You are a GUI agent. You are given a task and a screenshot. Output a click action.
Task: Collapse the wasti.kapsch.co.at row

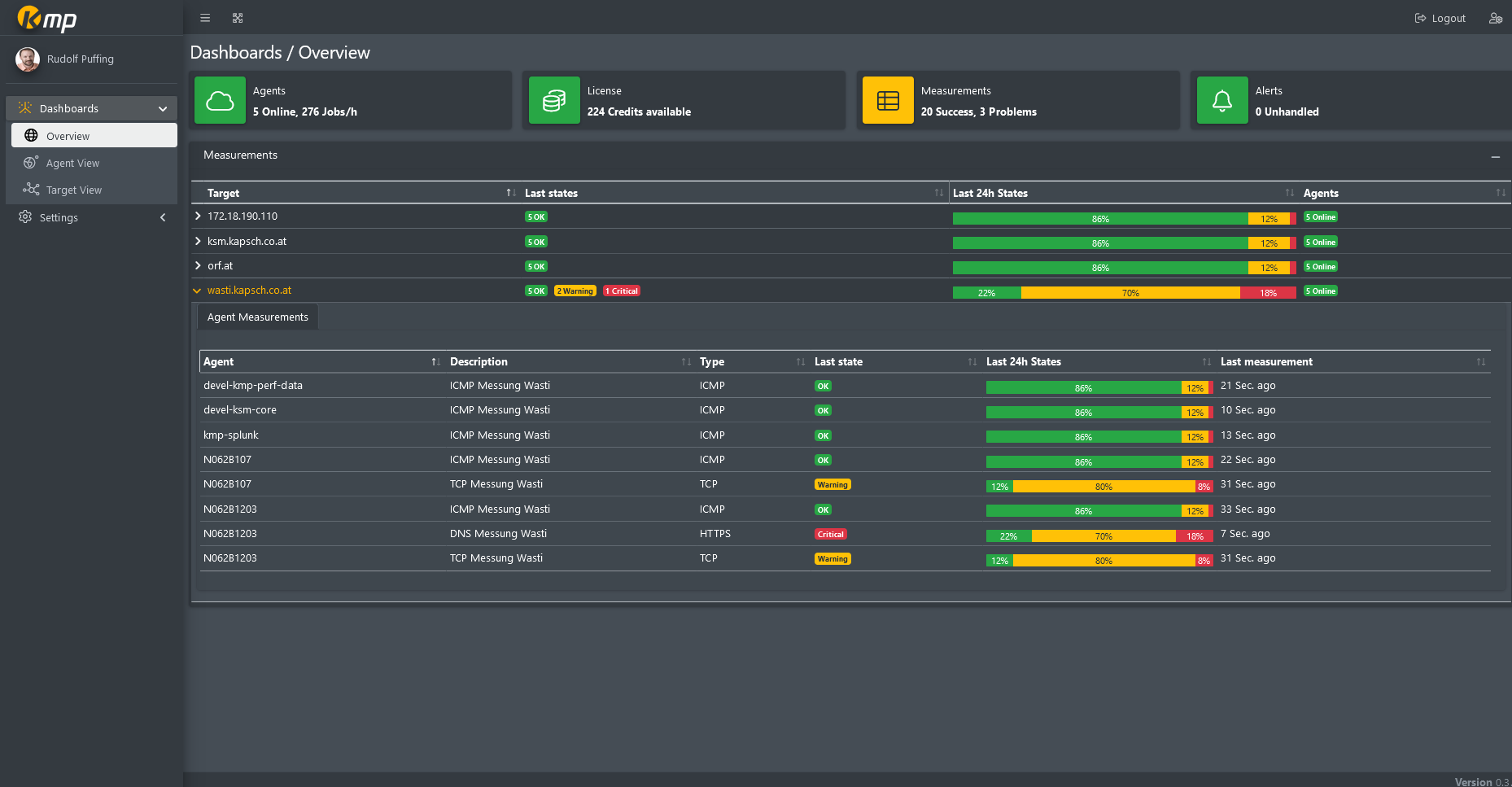[x=197, y=291]
